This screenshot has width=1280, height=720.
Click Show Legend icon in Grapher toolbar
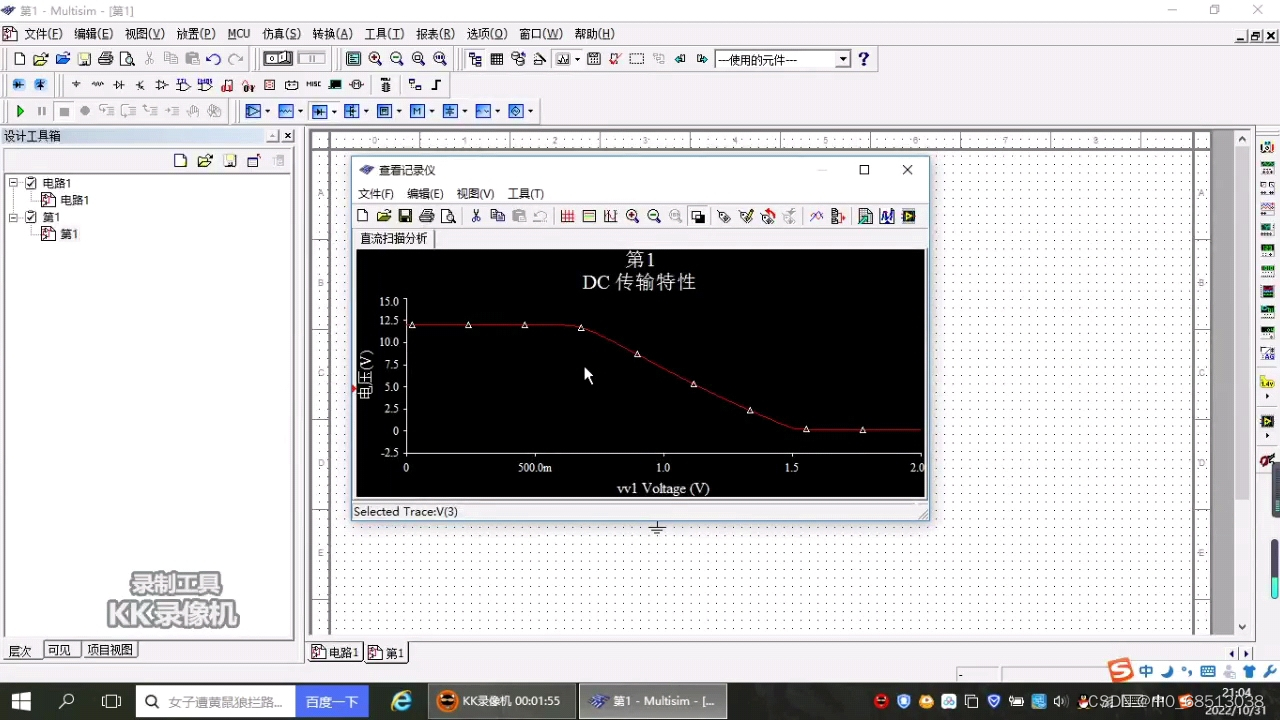point(589,216)
